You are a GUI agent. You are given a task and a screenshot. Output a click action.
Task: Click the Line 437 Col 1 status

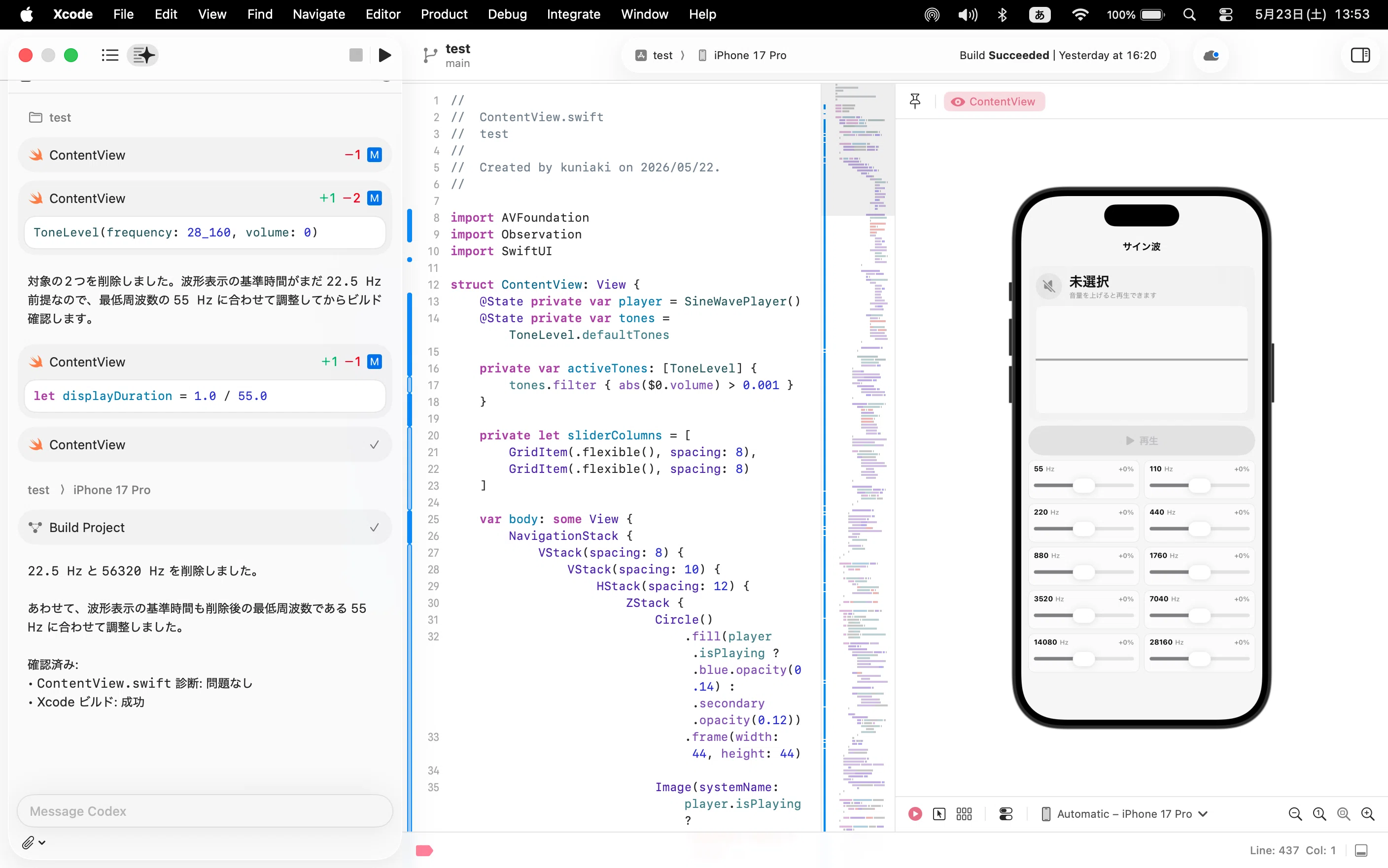click(x=1292, y=850)
